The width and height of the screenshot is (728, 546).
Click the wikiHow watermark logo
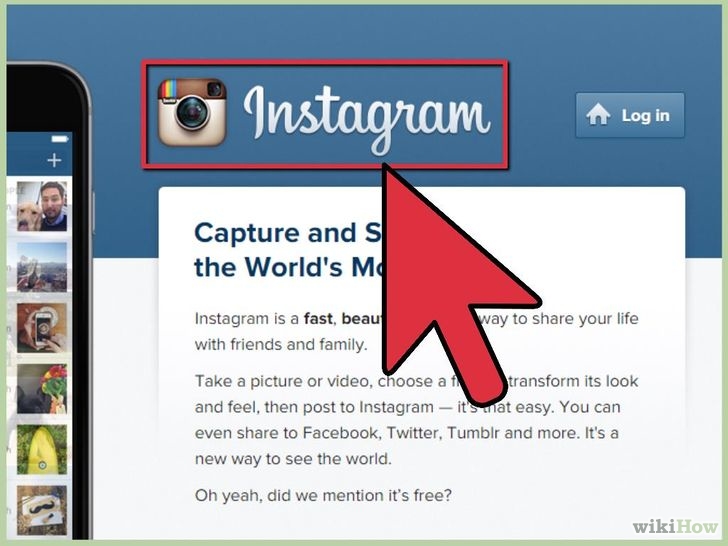pyautogui.click(x=676, y=526)
